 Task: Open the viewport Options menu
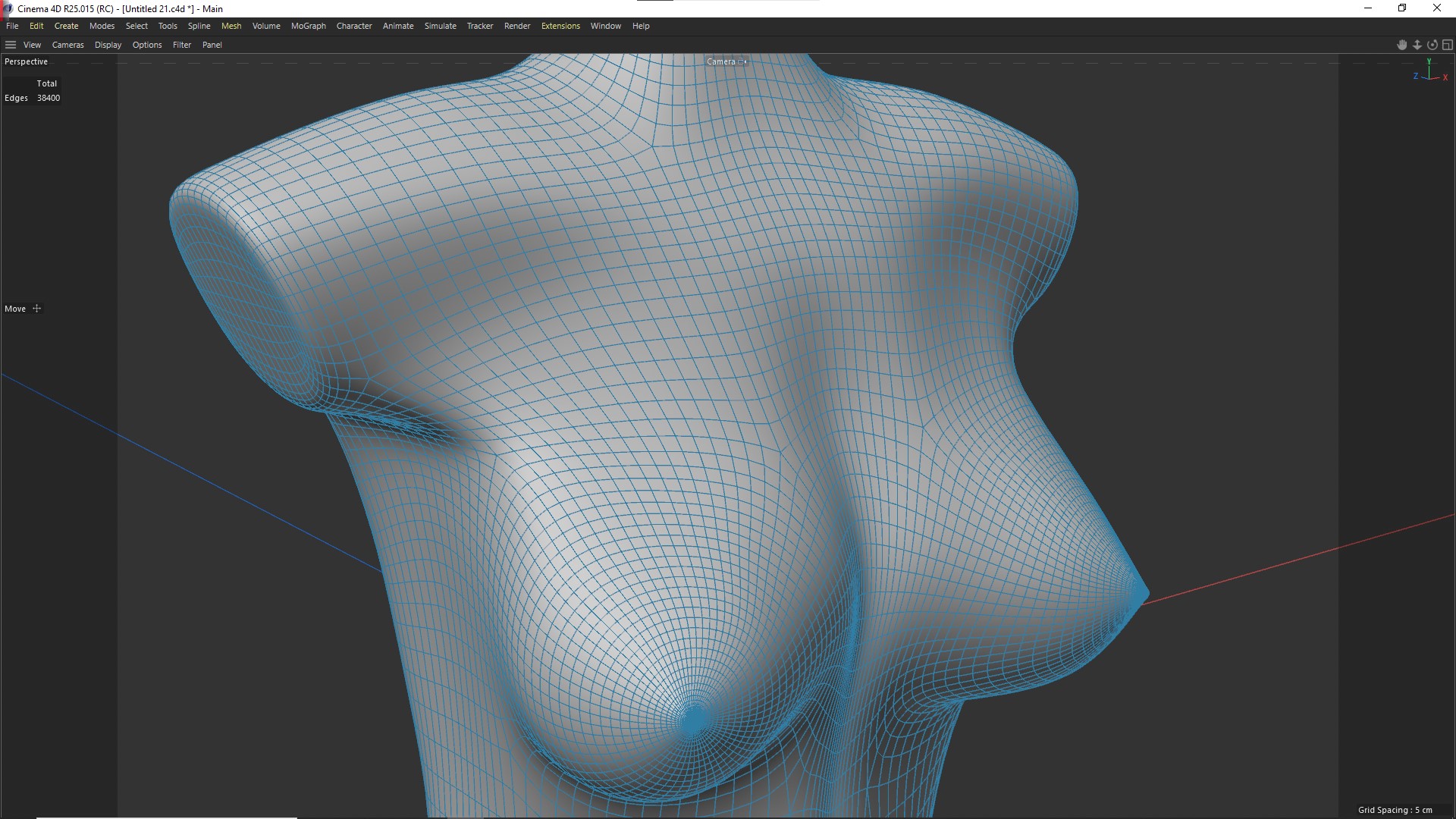[147, 45]
